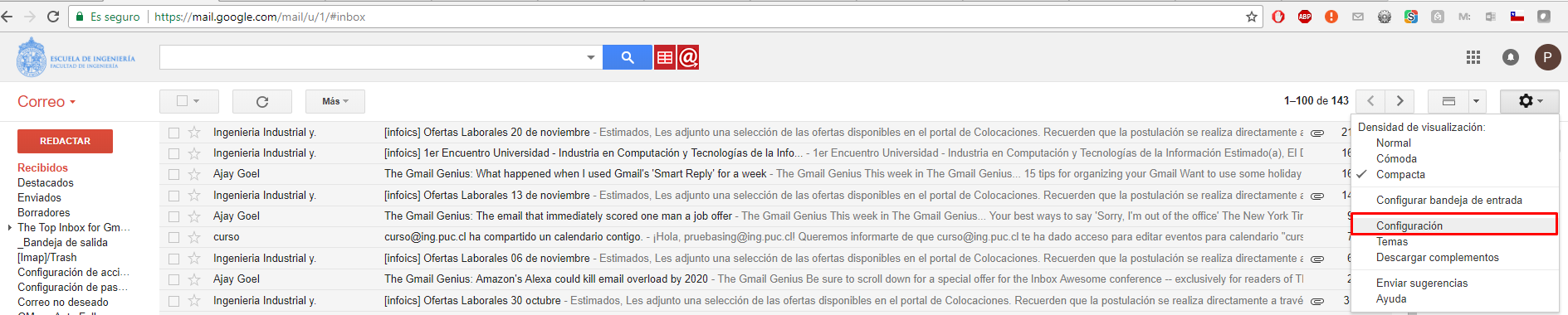Viewport: 1568px width, 315px height.
Task: Open the Más actions dropdown
Action: click(335, 101)
